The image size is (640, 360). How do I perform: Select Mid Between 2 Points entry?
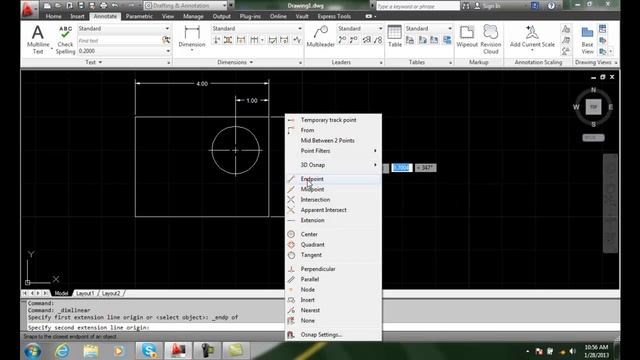(333, 140)
